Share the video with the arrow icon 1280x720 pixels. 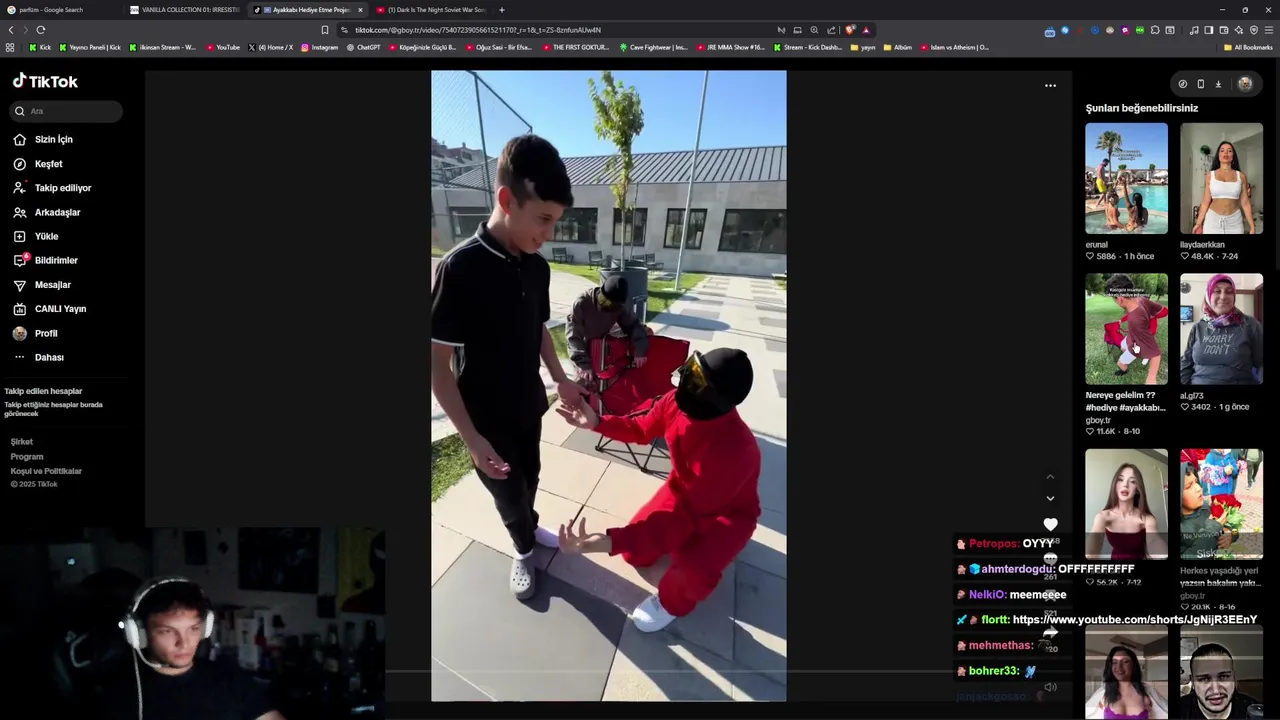tap(1050, 633)
